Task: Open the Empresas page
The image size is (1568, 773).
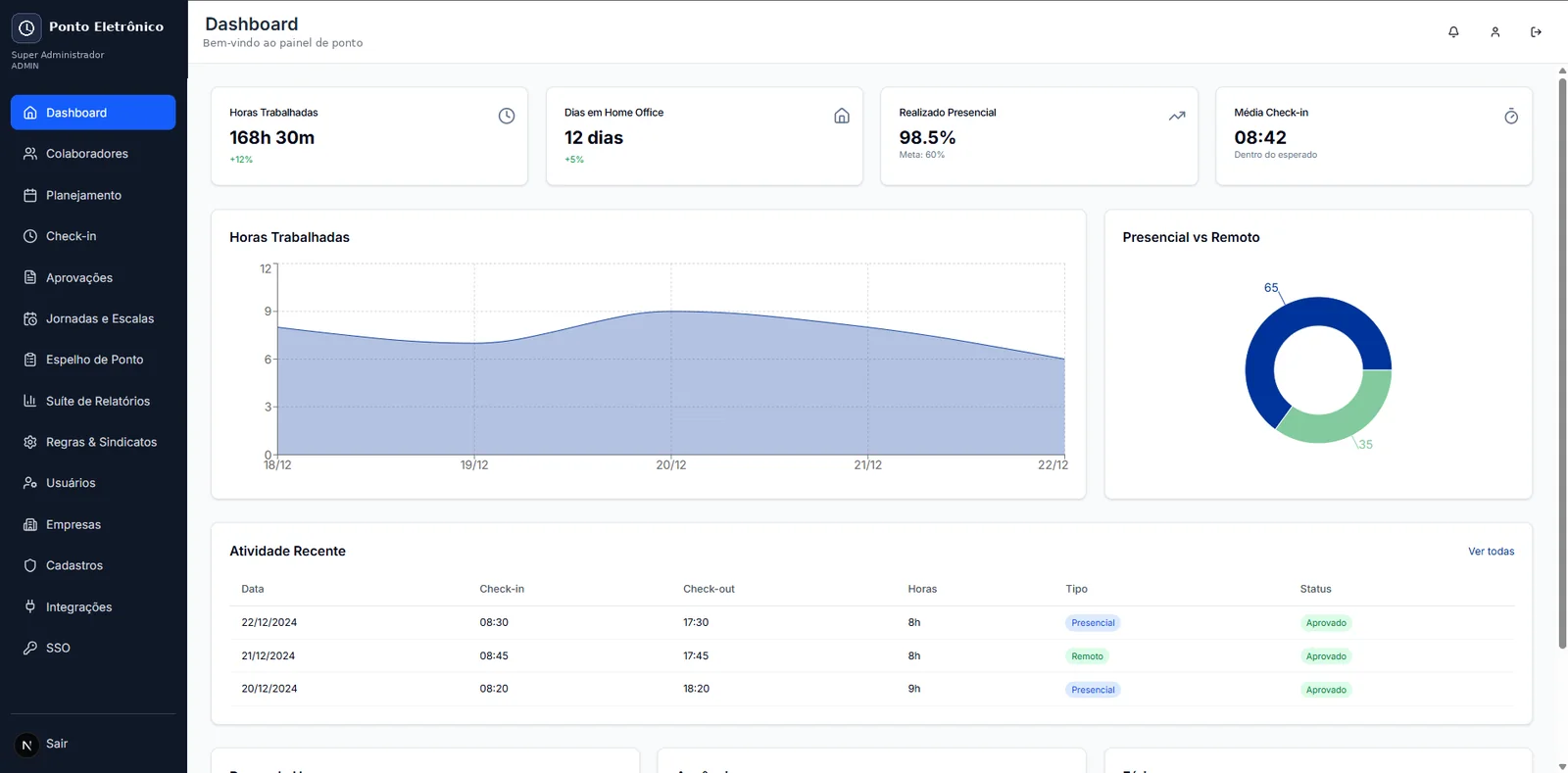Action: tap(93, 524)
